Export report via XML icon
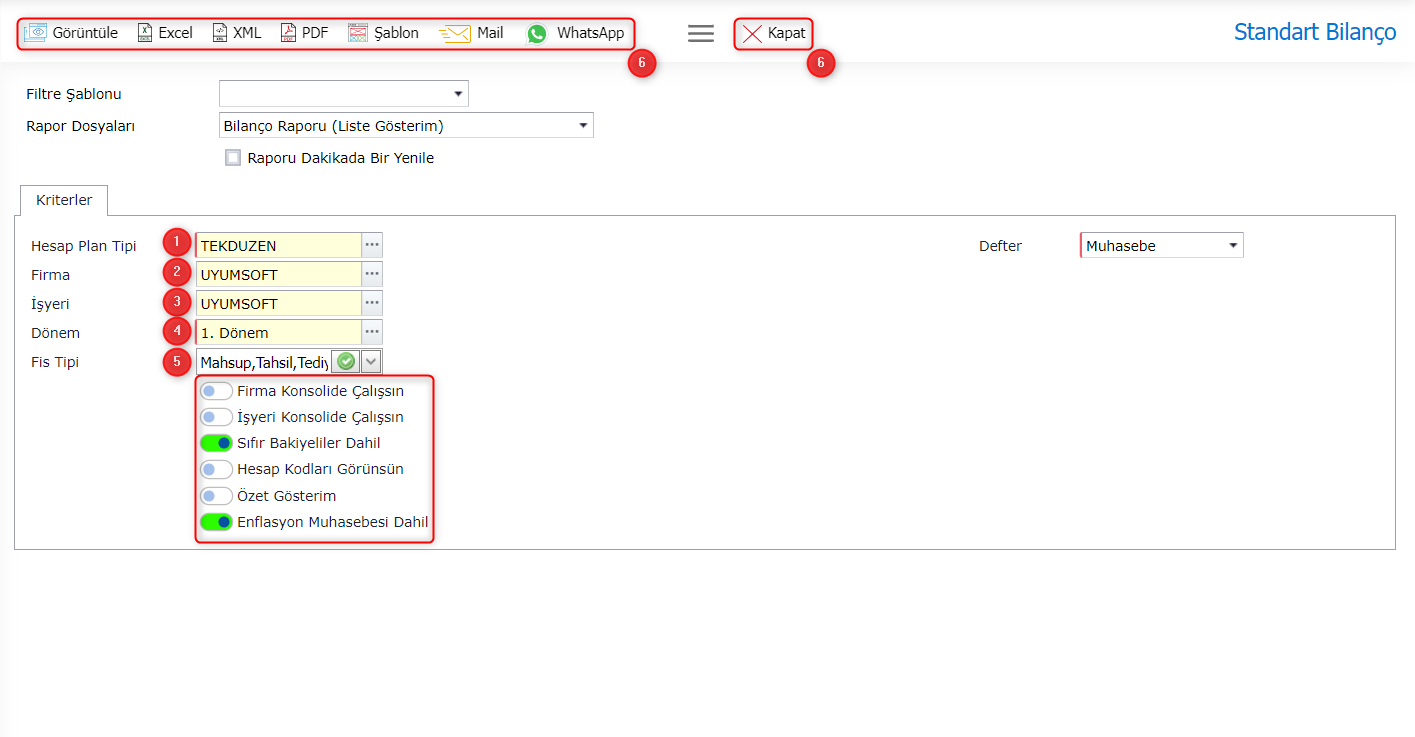 coord(220,33)
